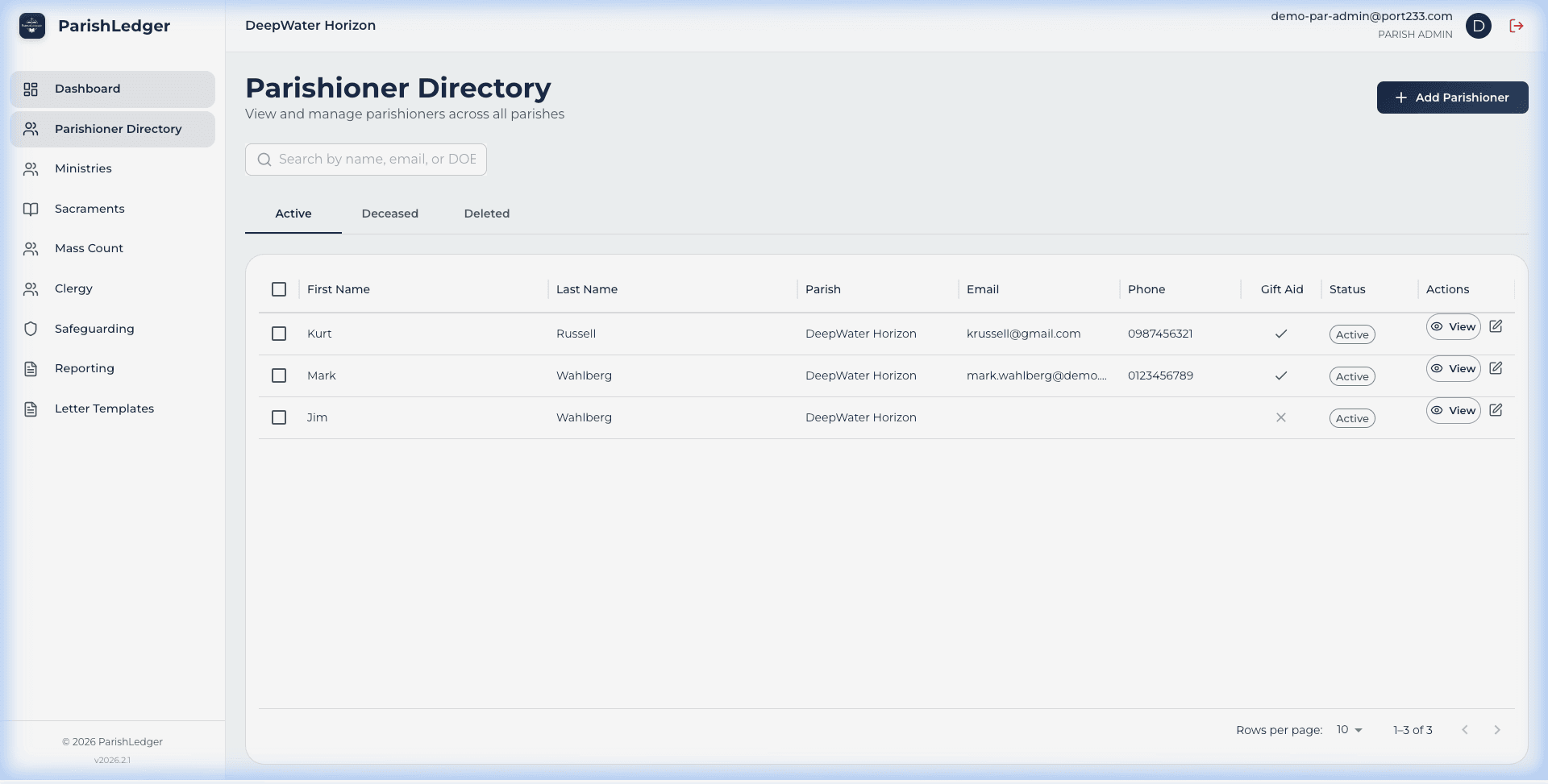Open Safeguarding in the sidebar

pyautogui.click(x=94, y=329)
